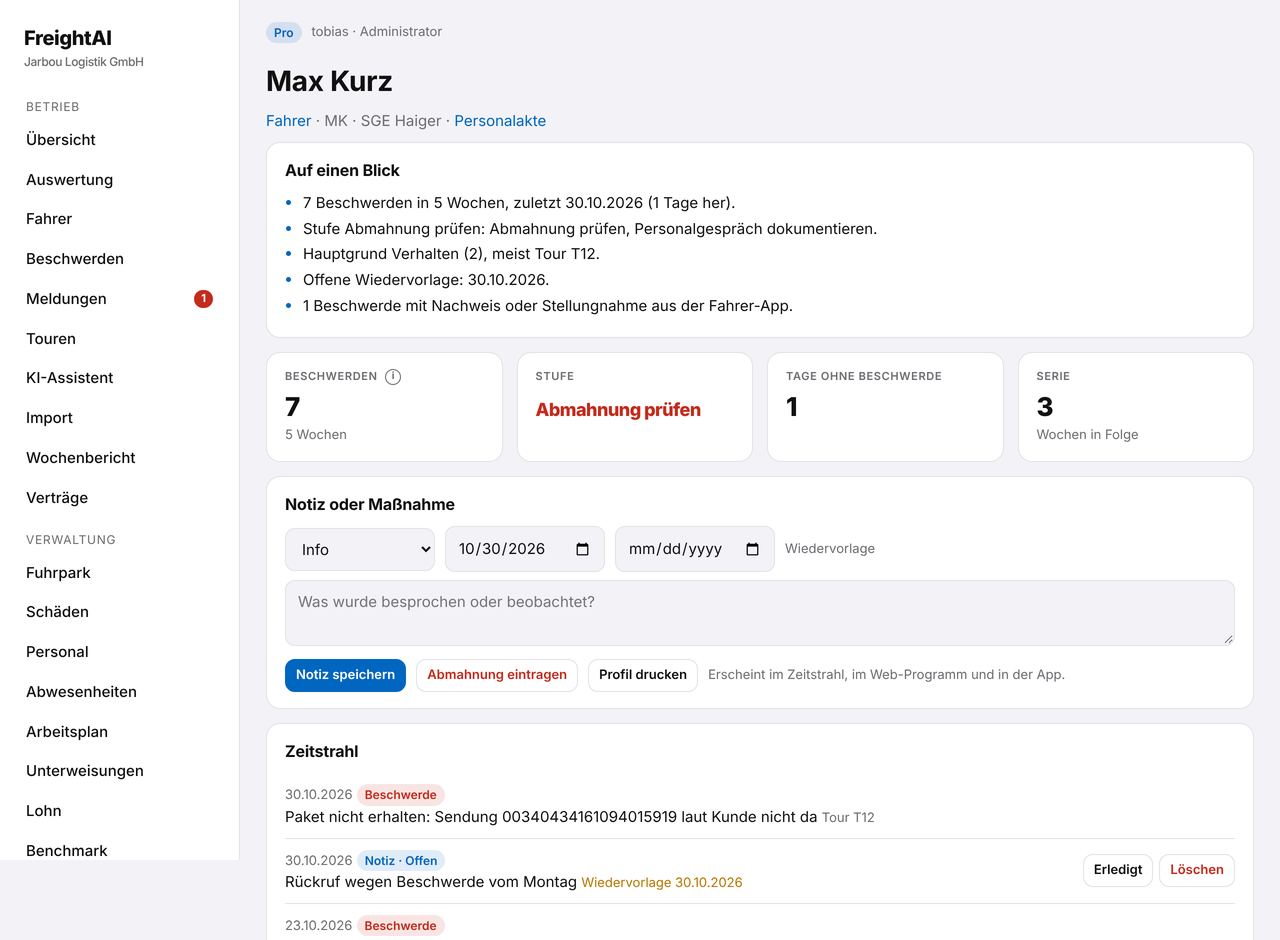Go to Arbeitsplan in the sidebar
The width and height of the screenshot is (1280, 940).
click(67, 732)
